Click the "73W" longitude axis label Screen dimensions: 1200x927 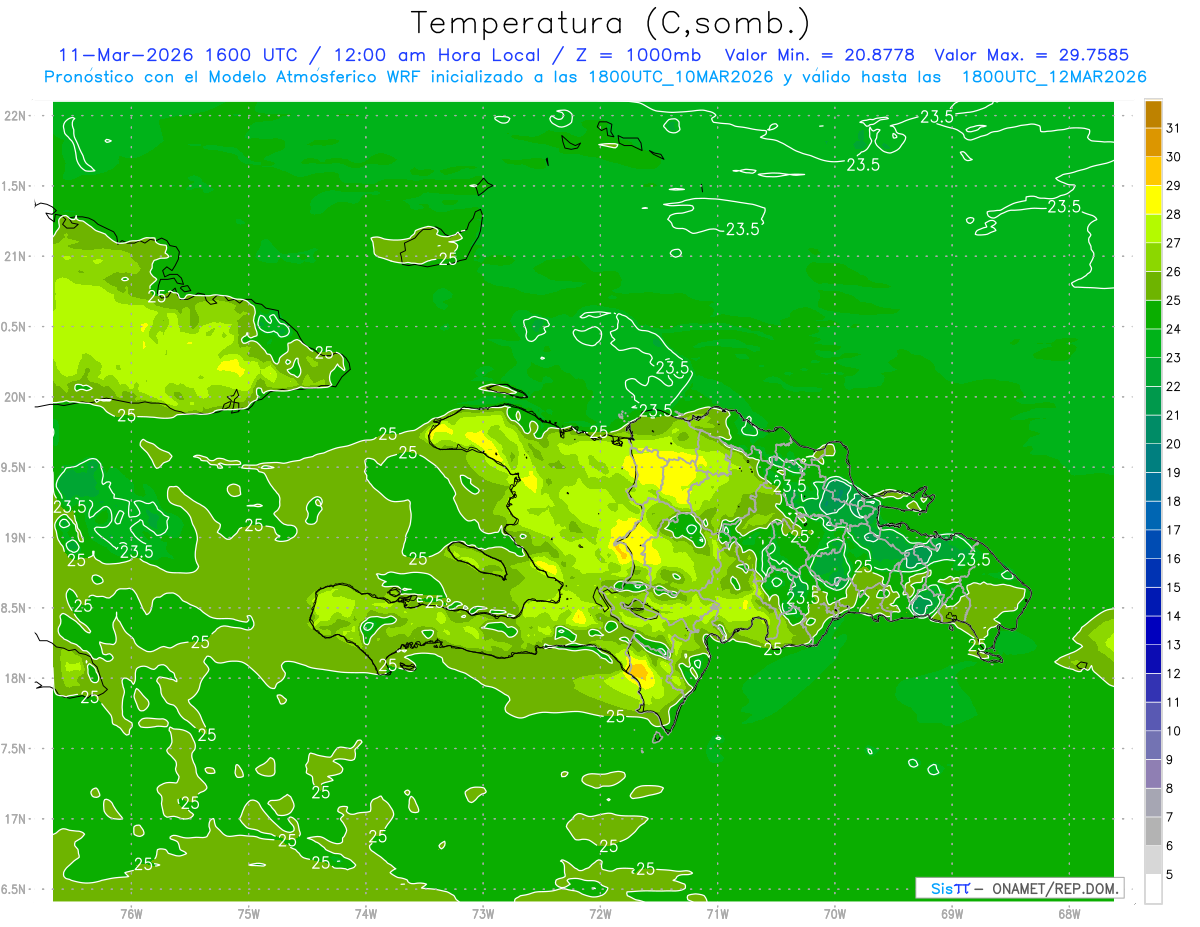click(x=483, y=914)
